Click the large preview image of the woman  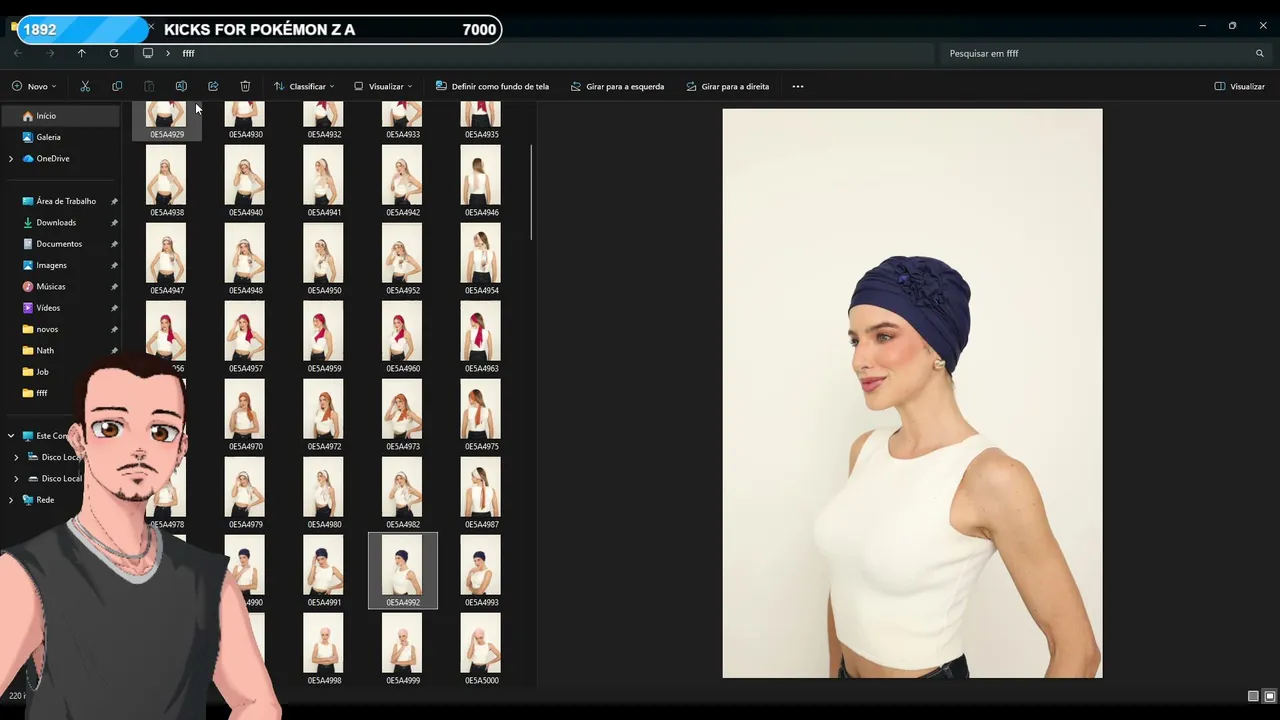click(912, 393)
